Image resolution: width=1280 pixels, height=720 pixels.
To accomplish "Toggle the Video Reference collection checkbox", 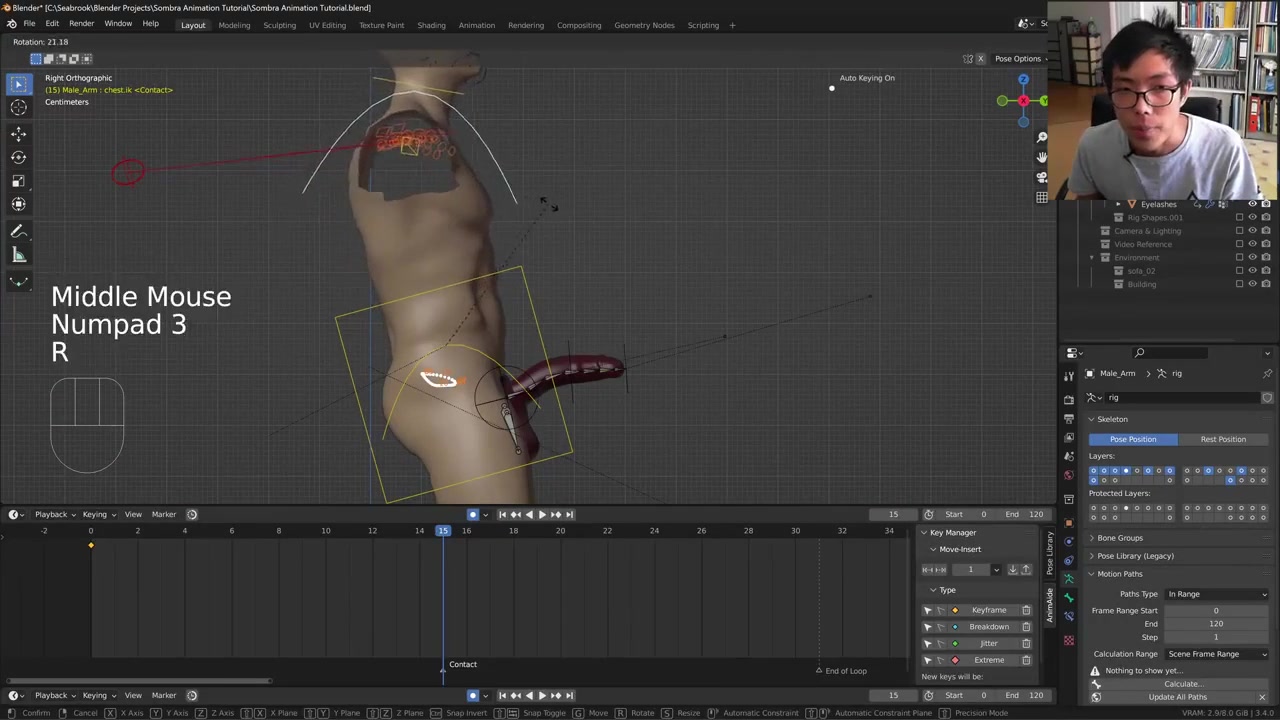I will click(1239, 244).
